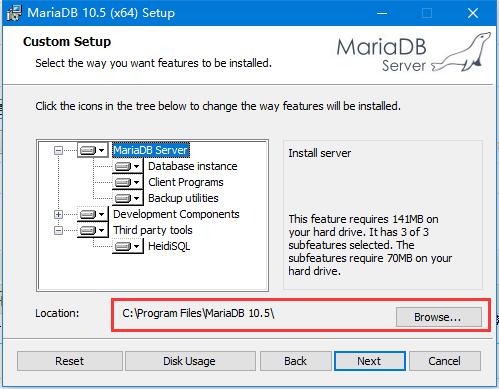Open the Third party tools feature icon dropdown

[x=93, y=230]
